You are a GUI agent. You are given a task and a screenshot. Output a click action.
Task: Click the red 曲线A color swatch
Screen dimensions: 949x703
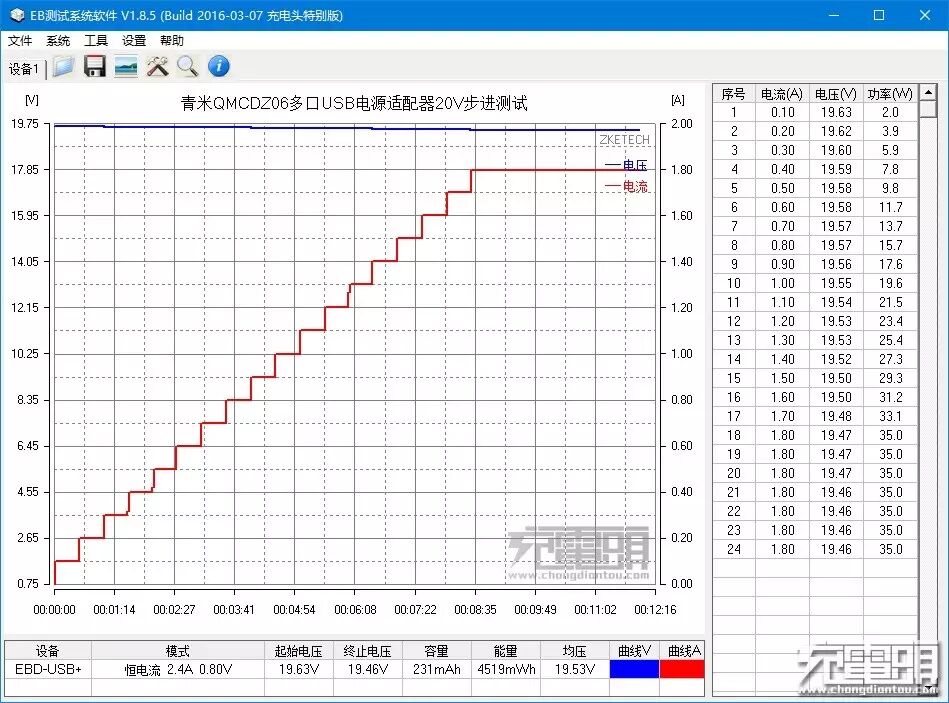(x=682, y=669)
